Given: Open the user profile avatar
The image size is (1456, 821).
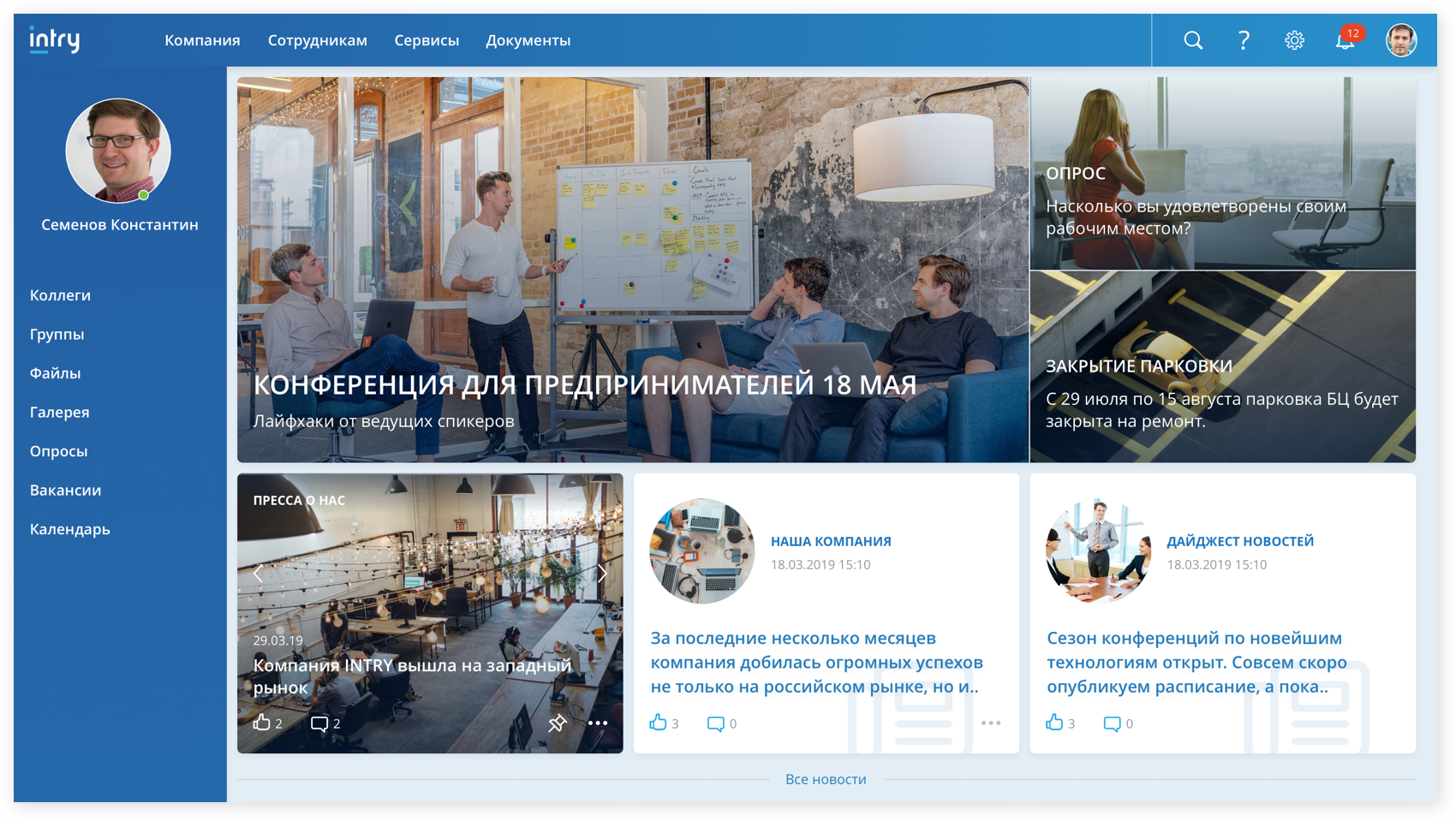Looking at the screenshot, I should point(1402,39).
